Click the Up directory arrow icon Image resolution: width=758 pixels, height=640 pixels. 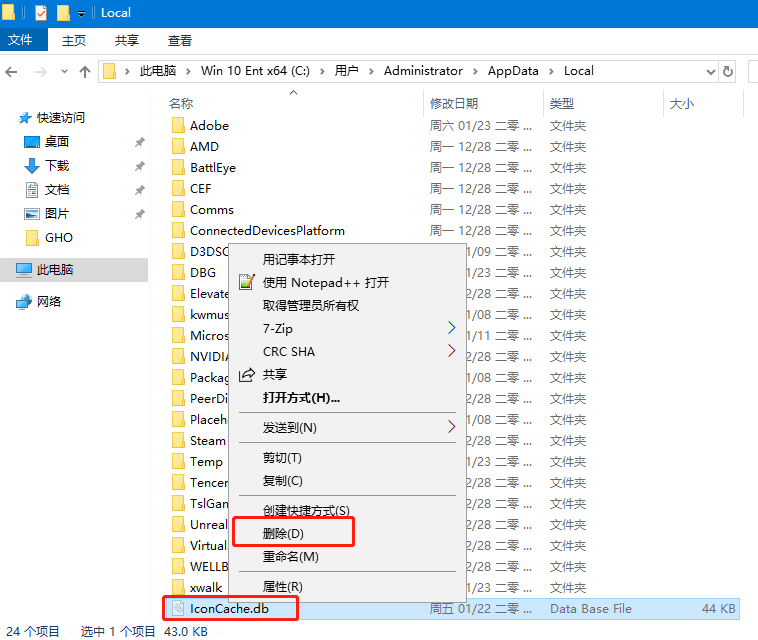(85, 71)
